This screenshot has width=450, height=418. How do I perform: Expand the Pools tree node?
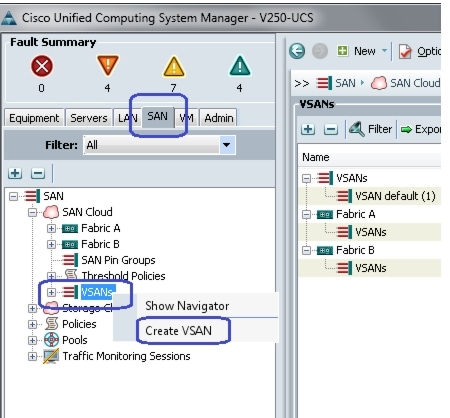(32, 340)
